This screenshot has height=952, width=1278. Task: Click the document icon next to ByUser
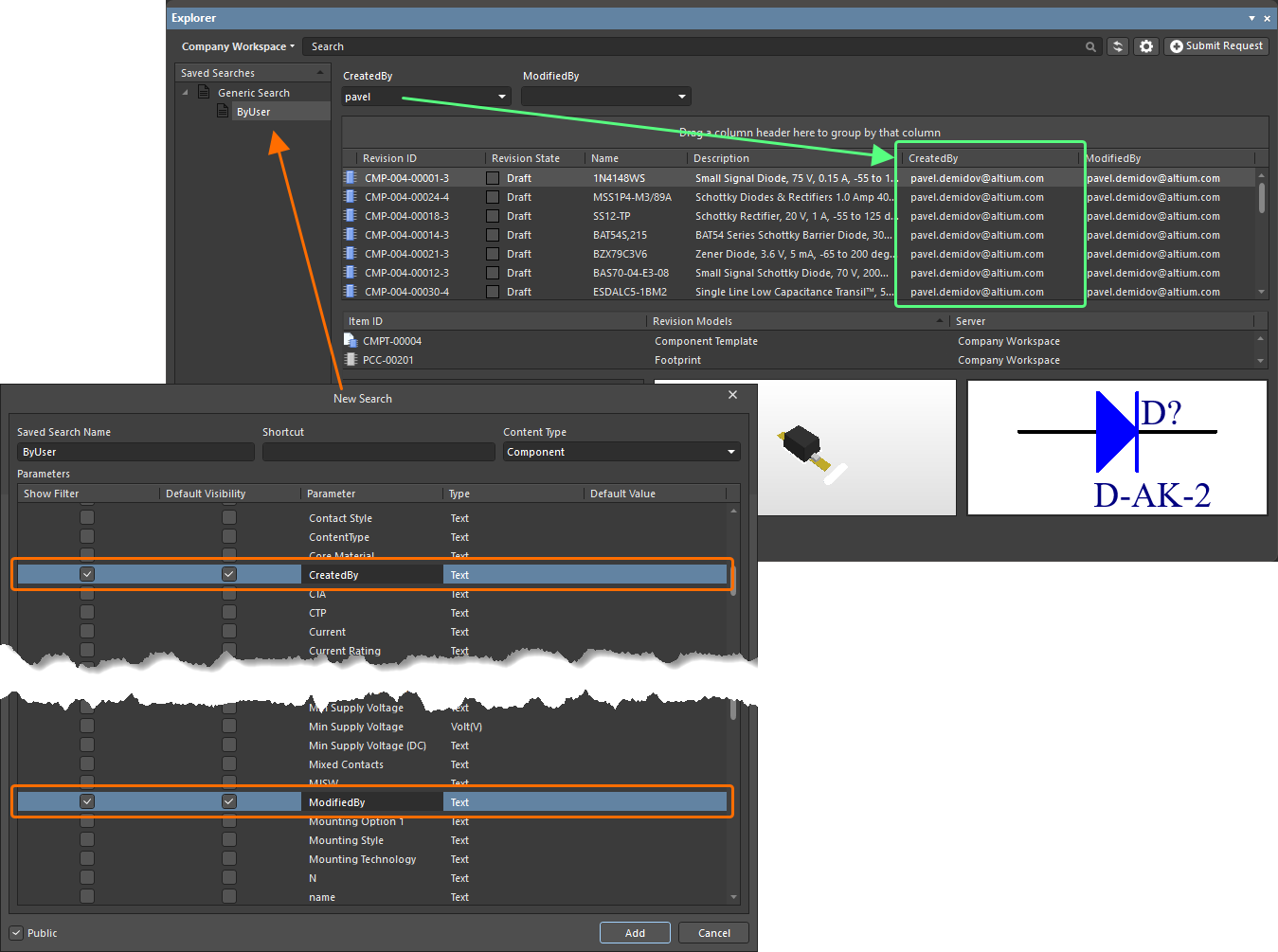[223, 112]
